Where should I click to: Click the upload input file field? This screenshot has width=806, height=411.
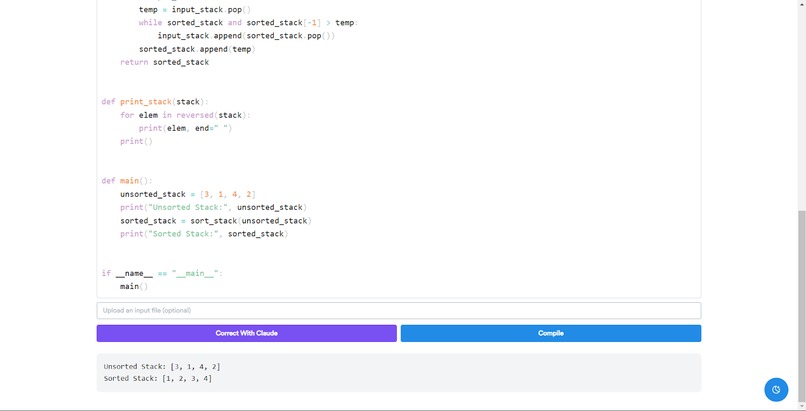coord(398,310)
